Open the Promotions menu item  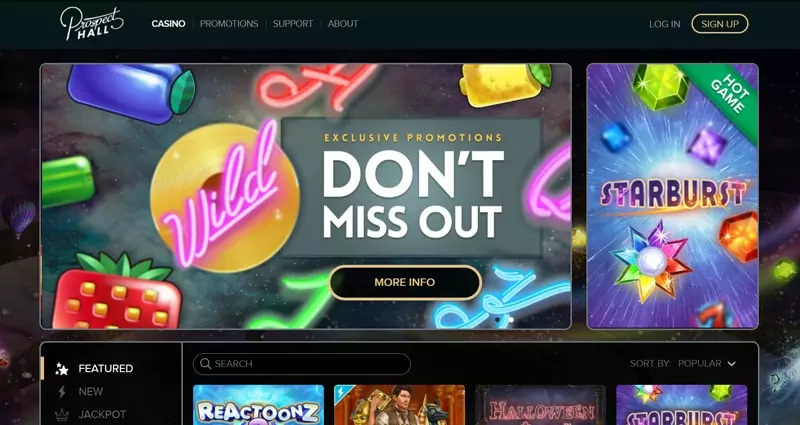coord(229,24)
